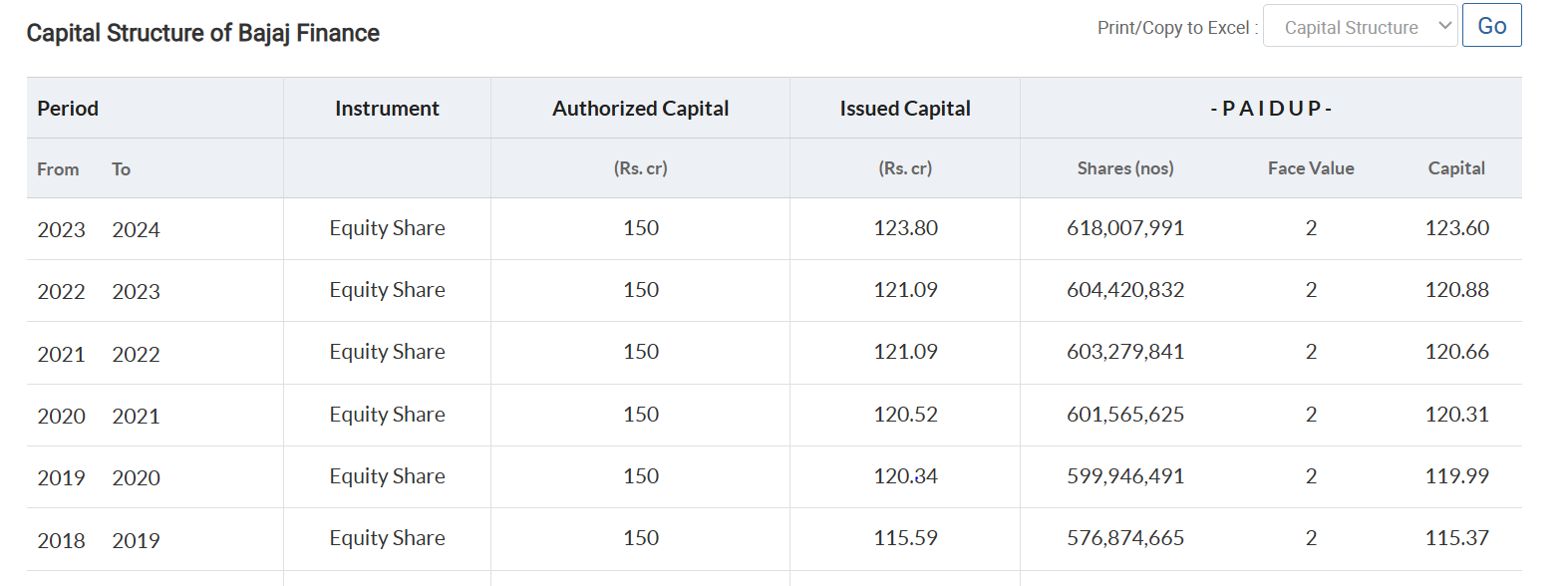Click the PAIDUP header cell
The image size is (1568, 586).
coord(1271,109)
